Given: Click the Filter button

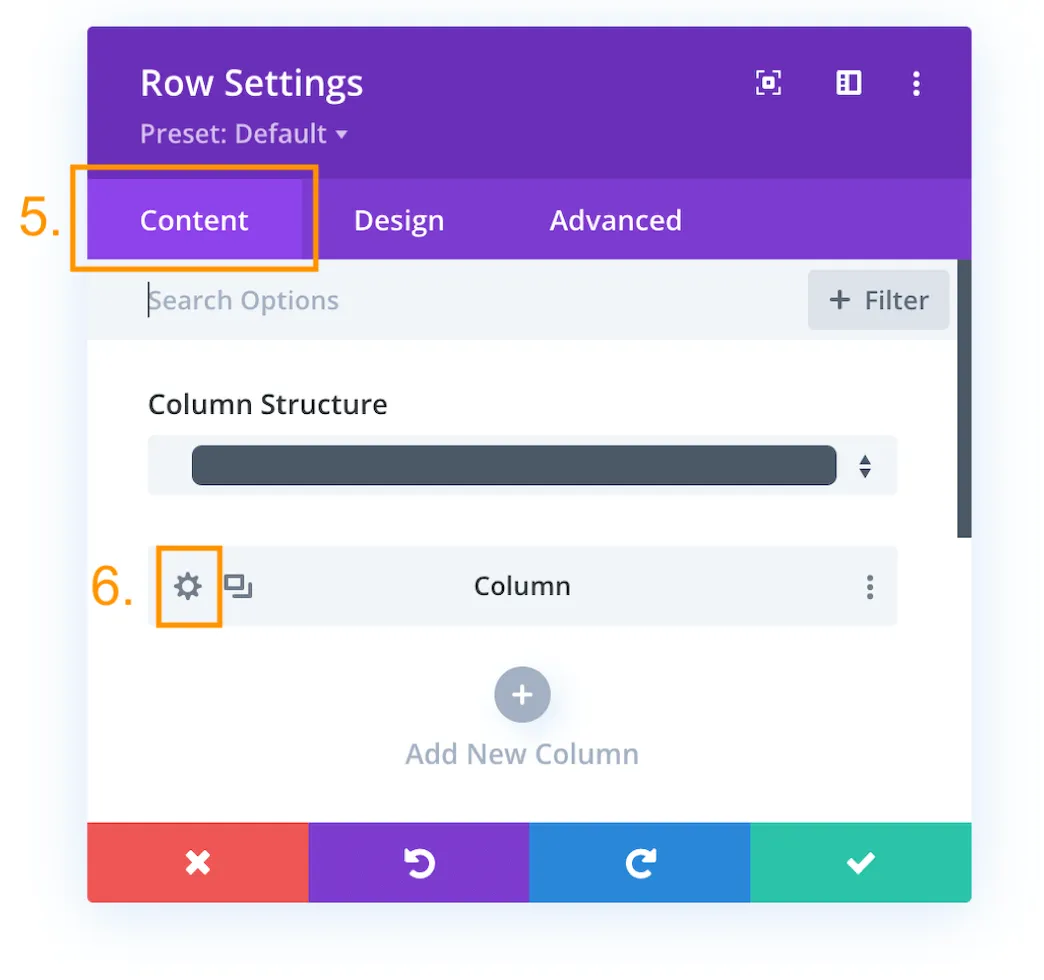Looking at the screenshot, I should coord(878,300).
